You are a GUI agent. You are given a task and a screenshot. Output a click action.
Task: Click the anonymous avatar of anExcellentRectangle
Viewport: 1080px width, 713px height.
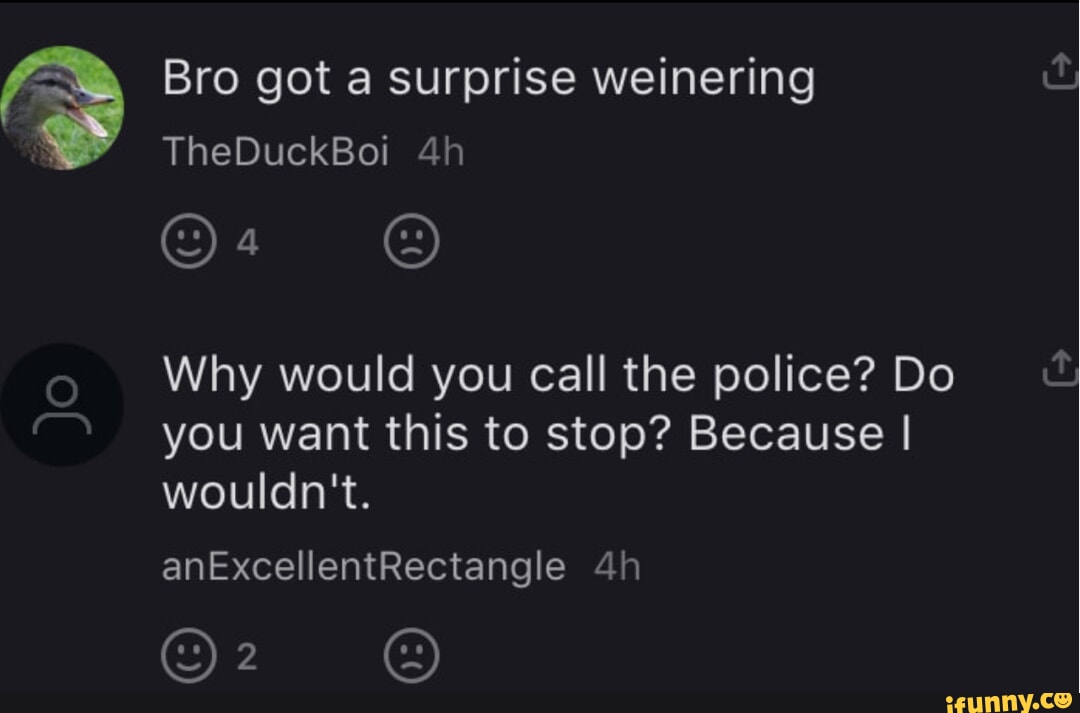coord(62,403)
